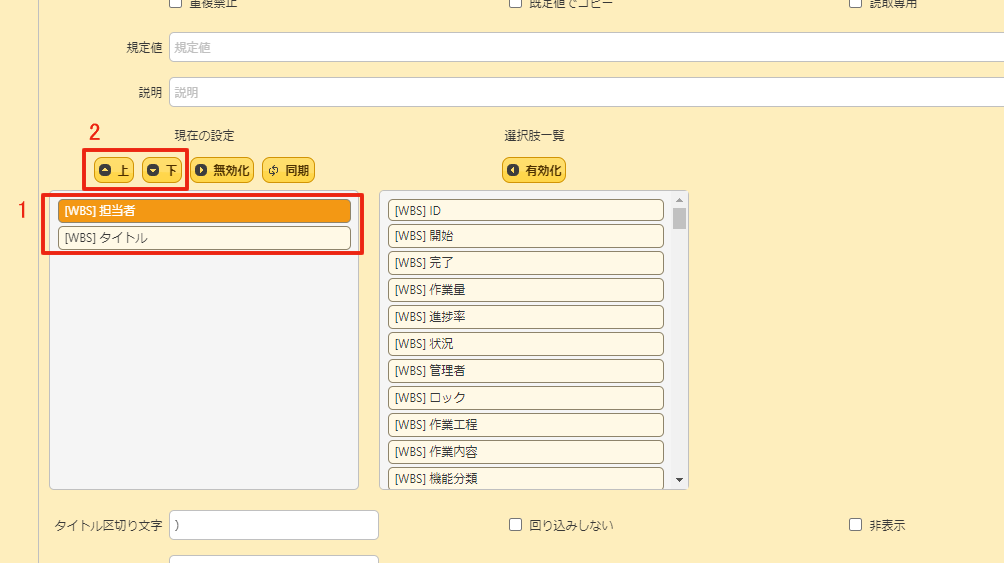
Task: Focus the タイトル区切り文字 input field
Action: [274, 525]
